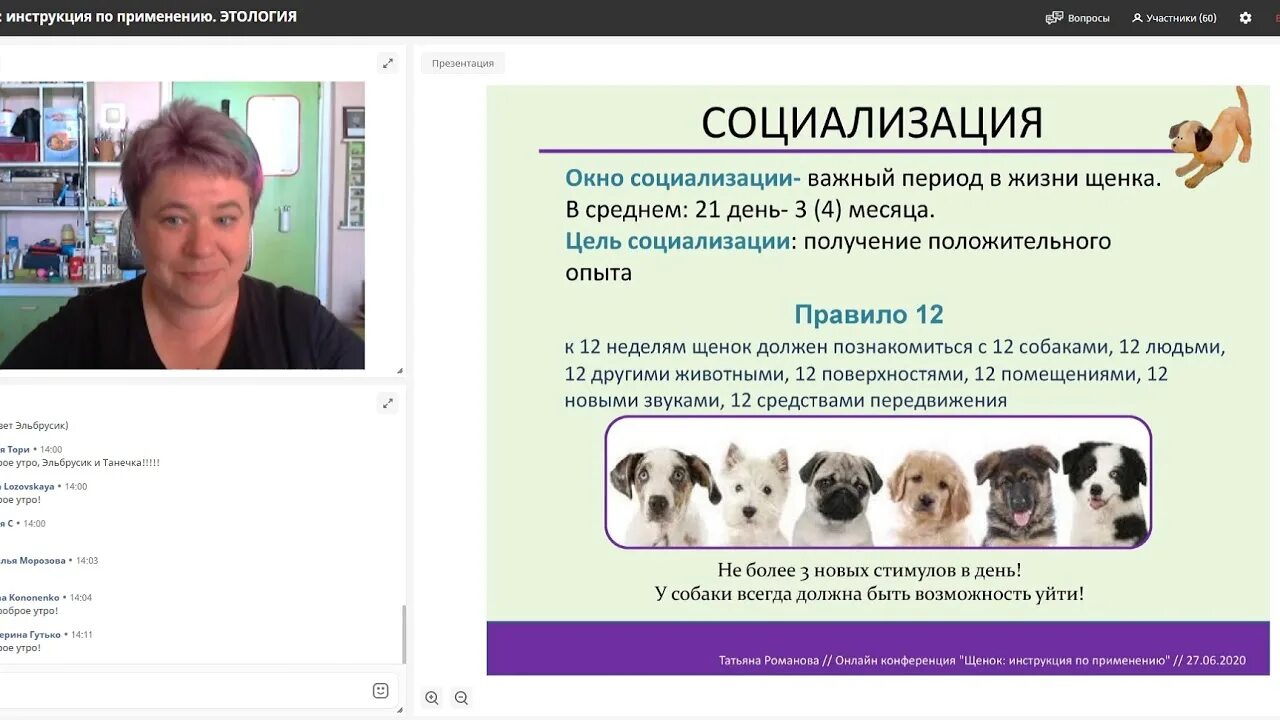Click the text Окно социализации-
The height and width of the screenshot is (720, 1280).
point(683,179)
